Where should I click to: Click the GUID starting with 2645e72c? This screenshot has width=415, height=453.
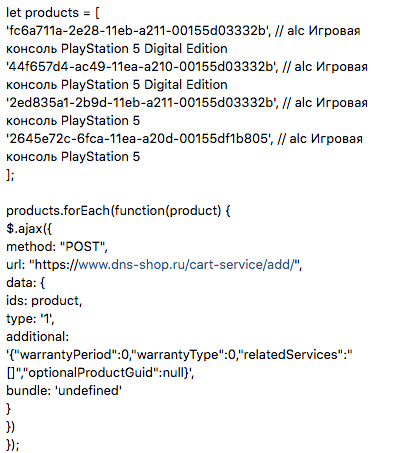tap(138, 139)
